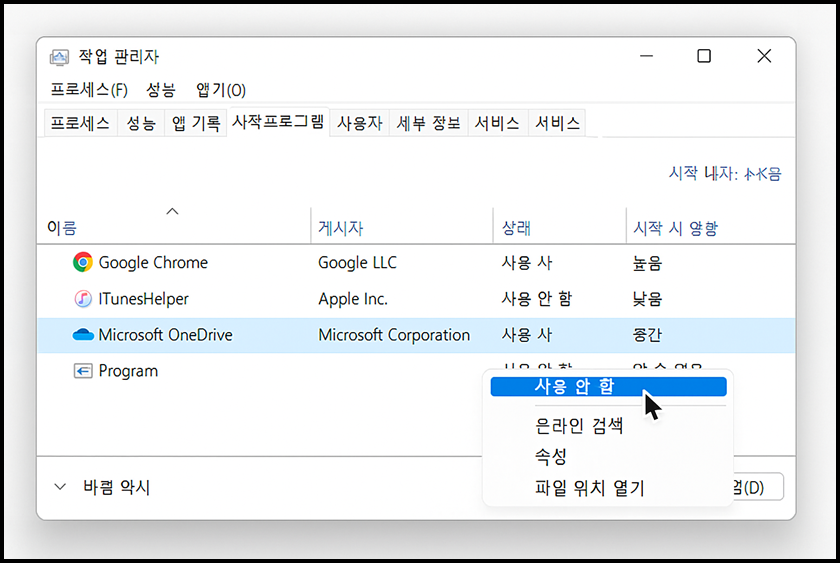
Task: Click Google Chrome's 높음 impact cell
Action: (x=647, y=262)
